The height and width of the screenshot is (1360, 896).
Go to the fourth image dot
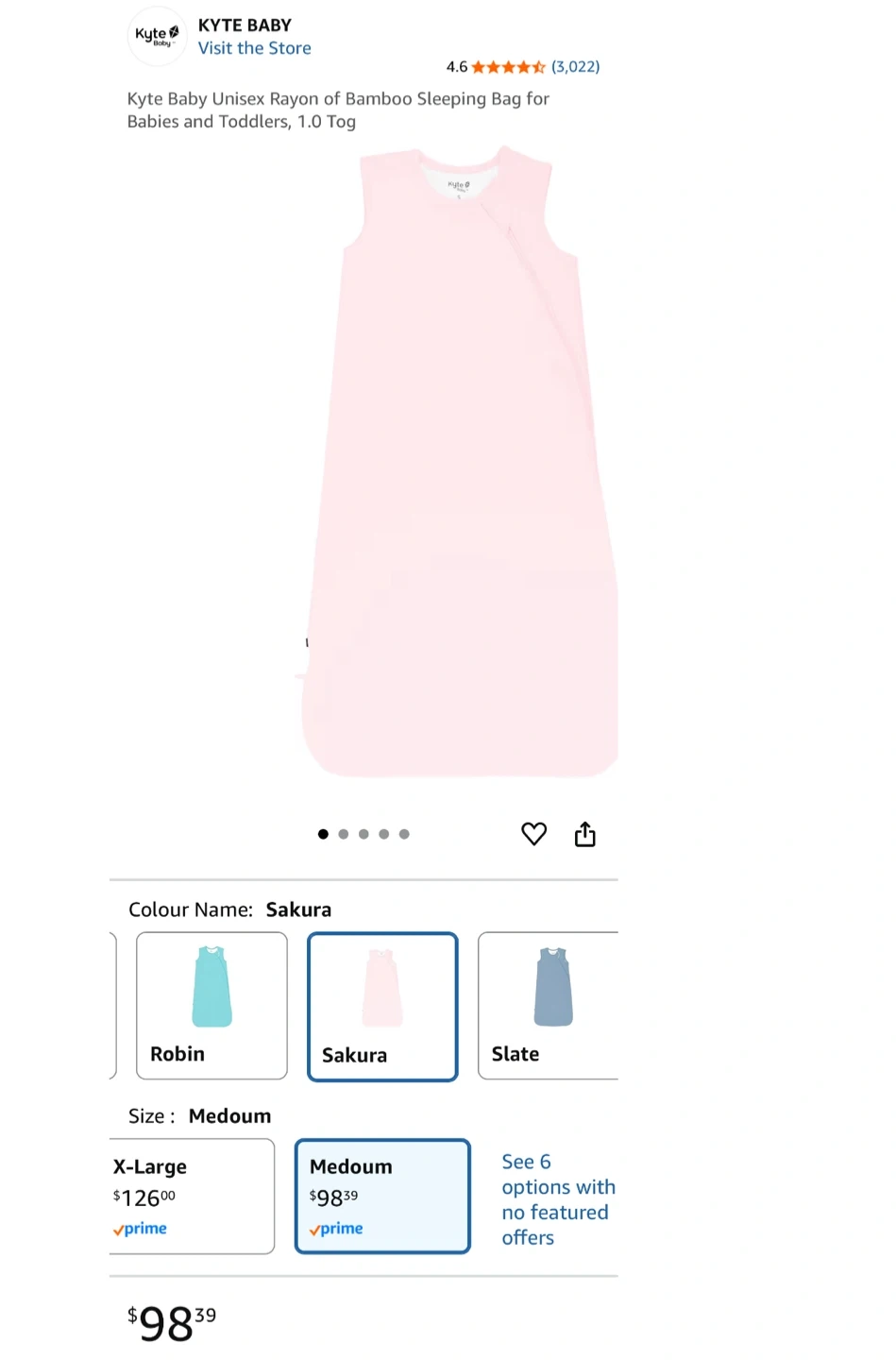coord(384,834)
